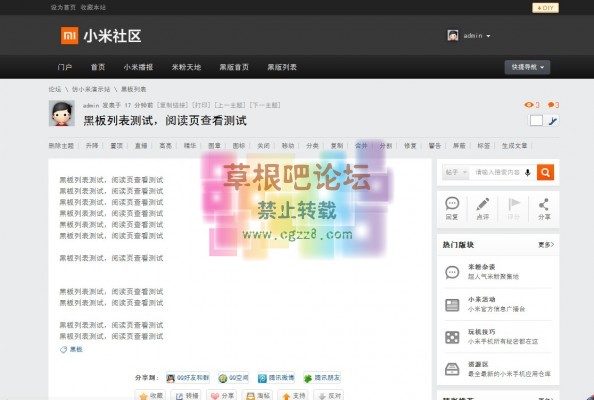Click 移动 in moderation toolbar
594x400 pixels.
(288, 146)
